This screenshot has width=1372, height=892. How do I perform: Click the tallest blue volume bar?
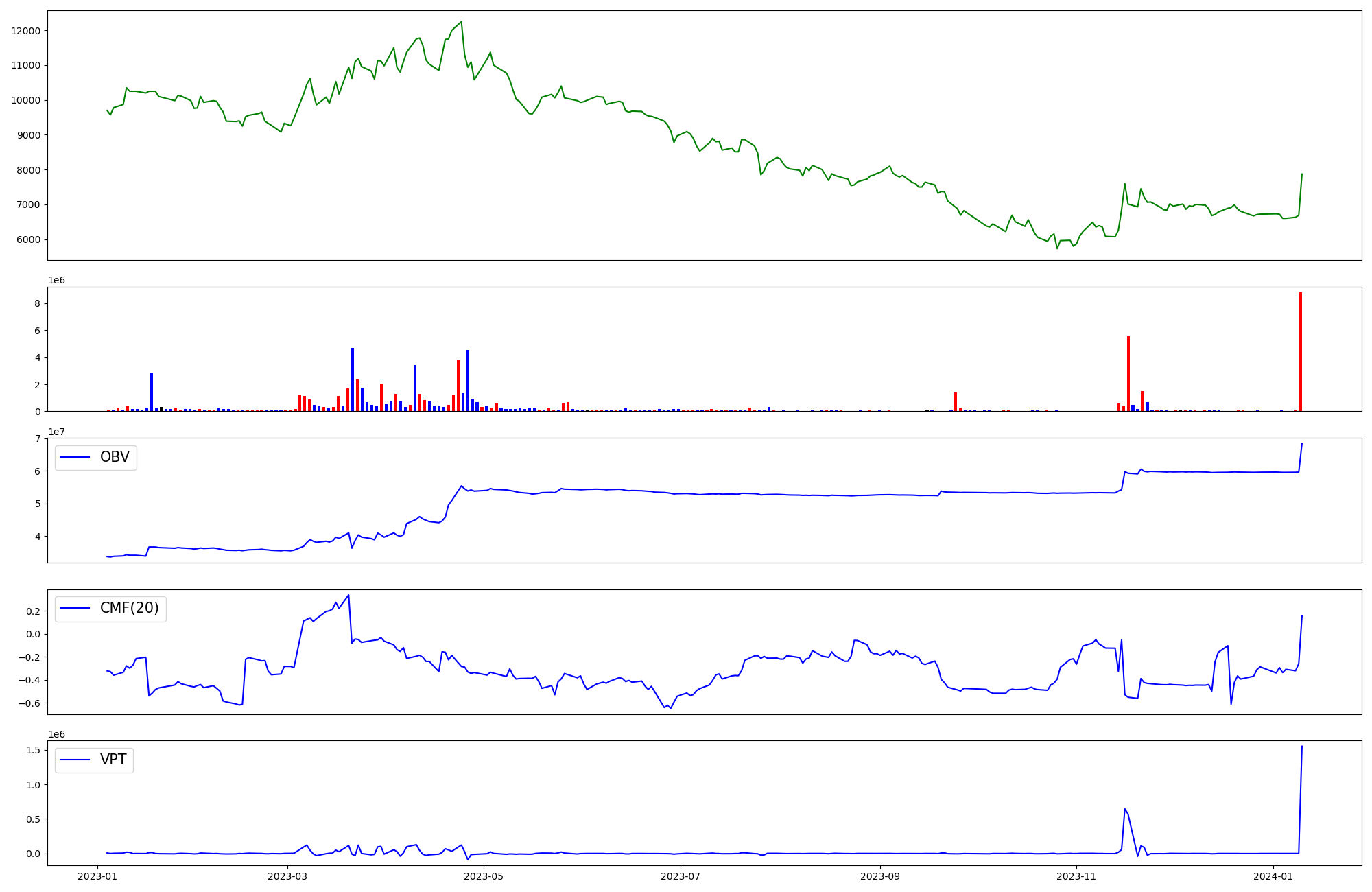click(353, 379)
